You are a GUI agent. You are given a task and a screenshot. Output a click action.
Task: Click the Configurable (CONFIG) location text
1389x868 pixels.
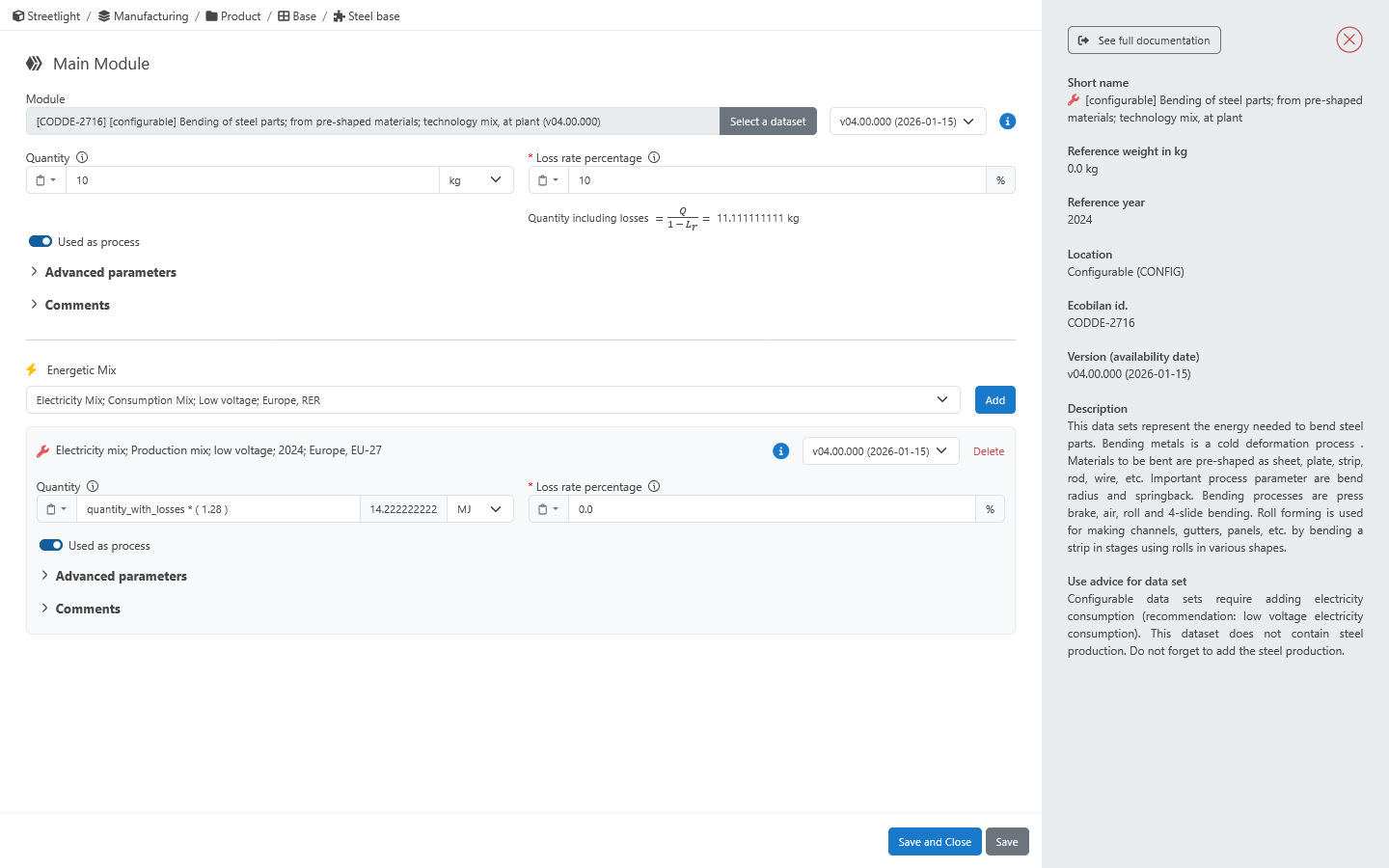1126,272
